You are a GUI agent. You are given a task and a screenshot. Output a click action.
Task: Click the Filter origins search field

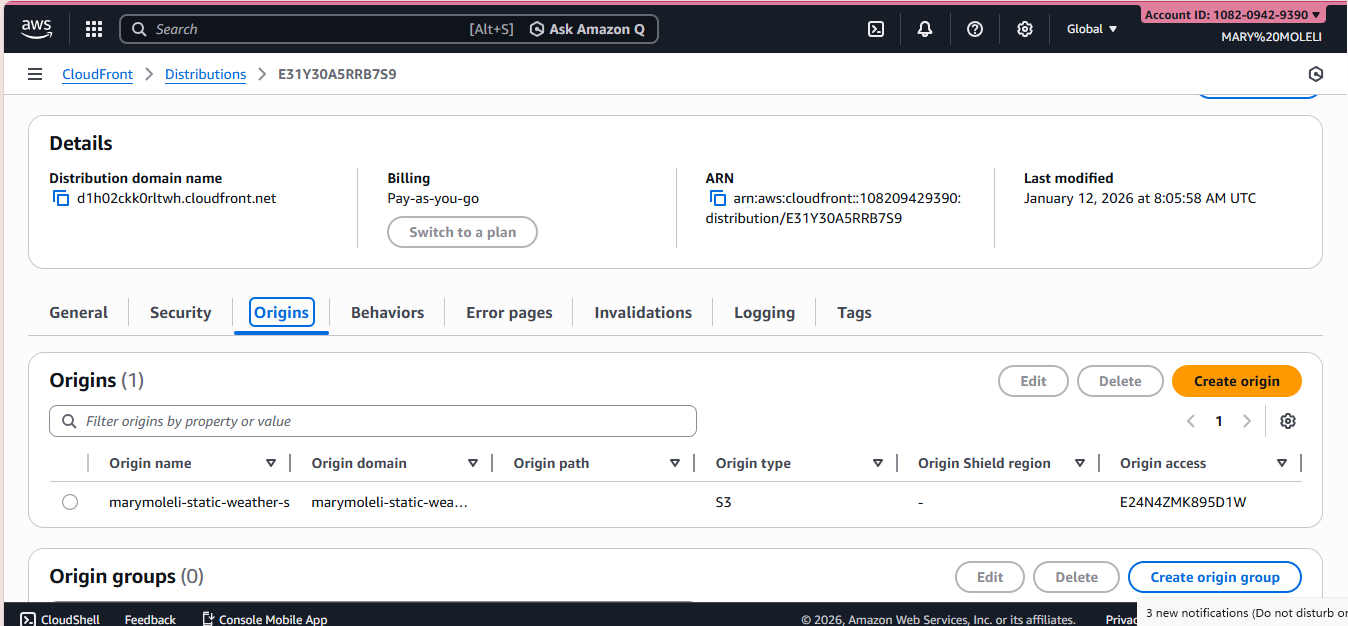pyautogui.click(x=373, y=421)
